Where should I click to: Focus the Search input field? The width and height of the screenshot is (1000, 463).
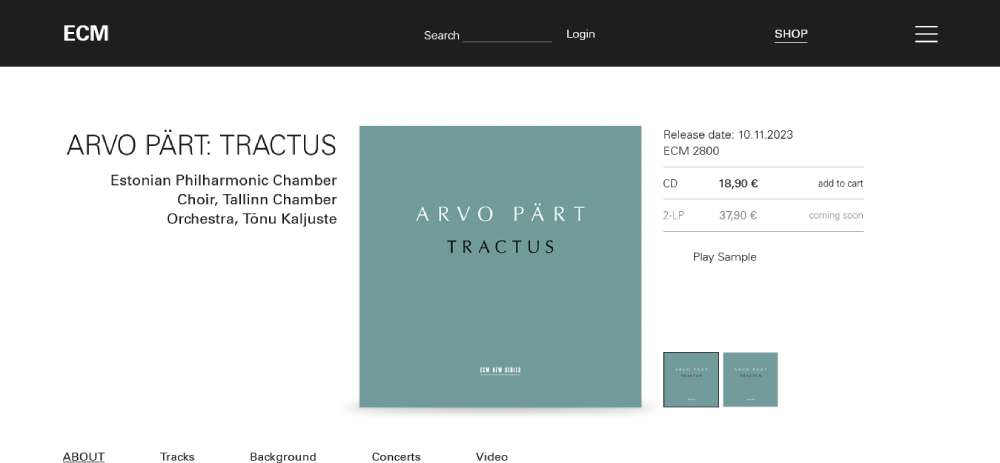(x=507, y=35)
